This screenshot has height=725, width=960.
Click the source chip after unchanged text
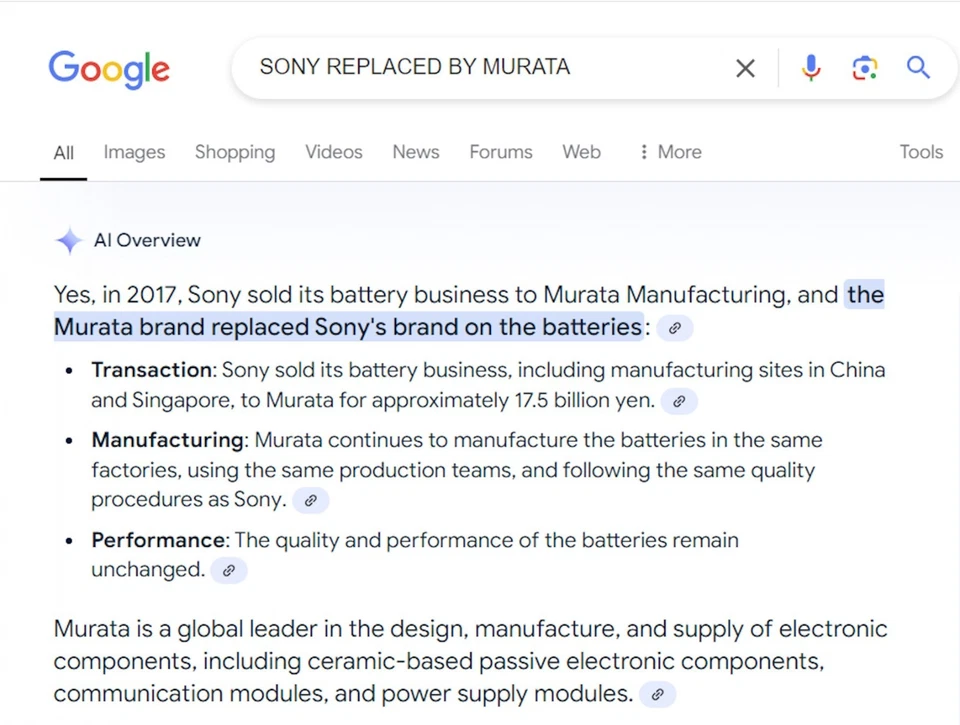(228, 570)
